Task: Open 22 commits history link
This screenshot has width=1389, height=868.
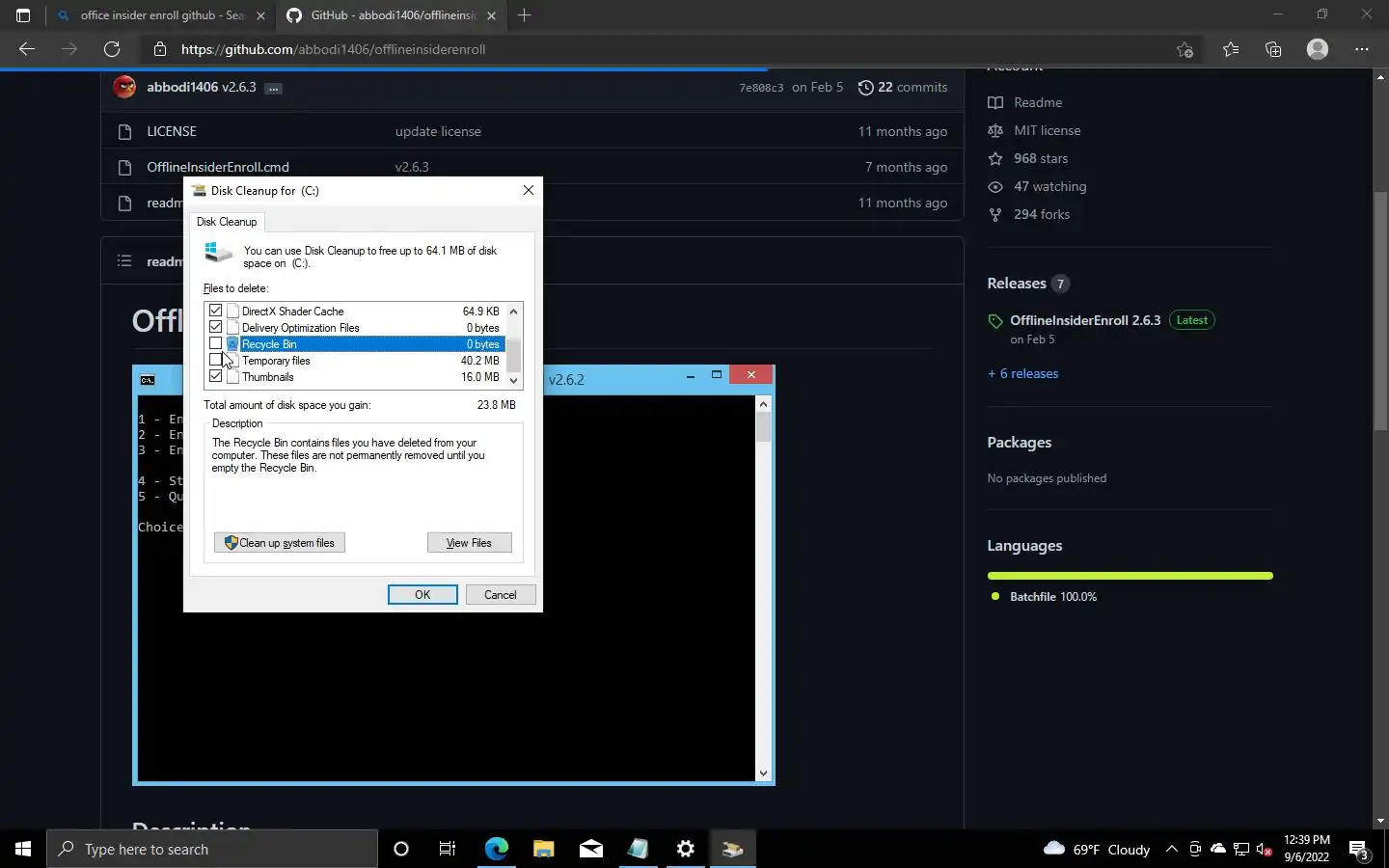Action: pos(903,87)
